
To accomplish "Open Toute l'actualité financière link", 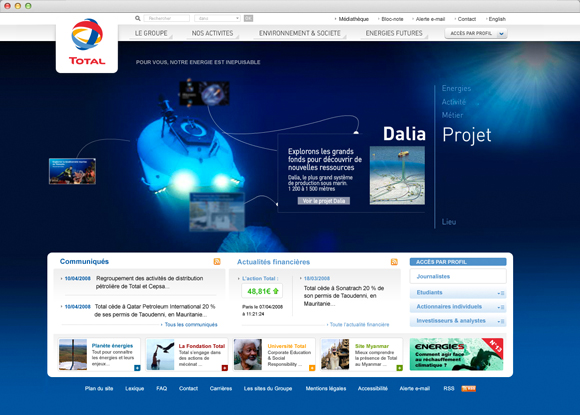I will [359, 324].
